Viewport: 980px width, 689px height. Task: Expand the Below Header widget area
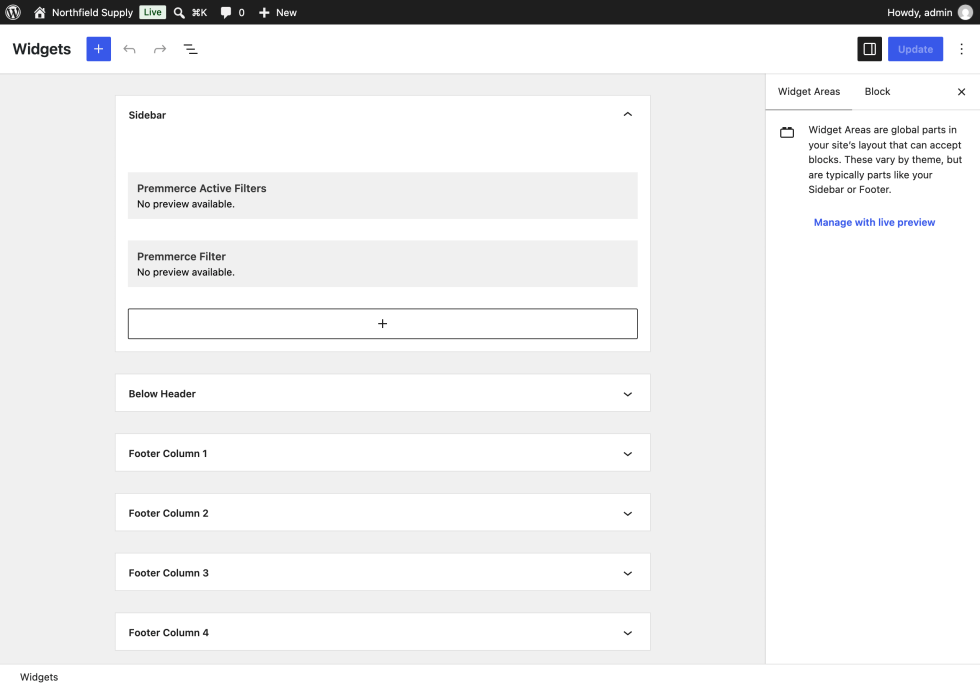click(x=382, y=393)
